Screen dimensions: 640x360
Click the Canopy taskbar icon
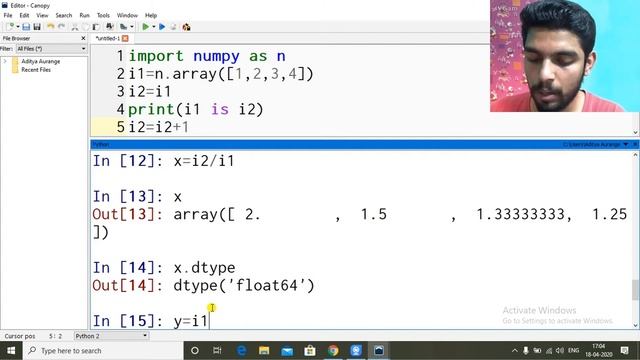(x=379, y=351)
